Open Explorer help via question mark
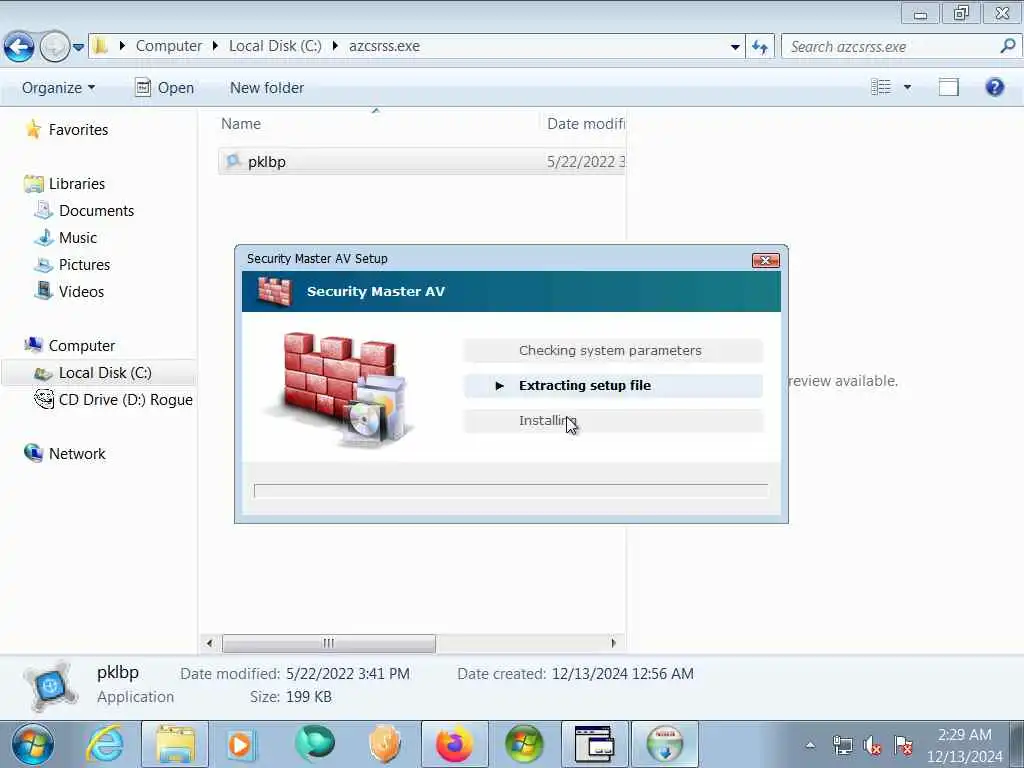Viewport: 1024px width, 768px height. click(994, 87)
